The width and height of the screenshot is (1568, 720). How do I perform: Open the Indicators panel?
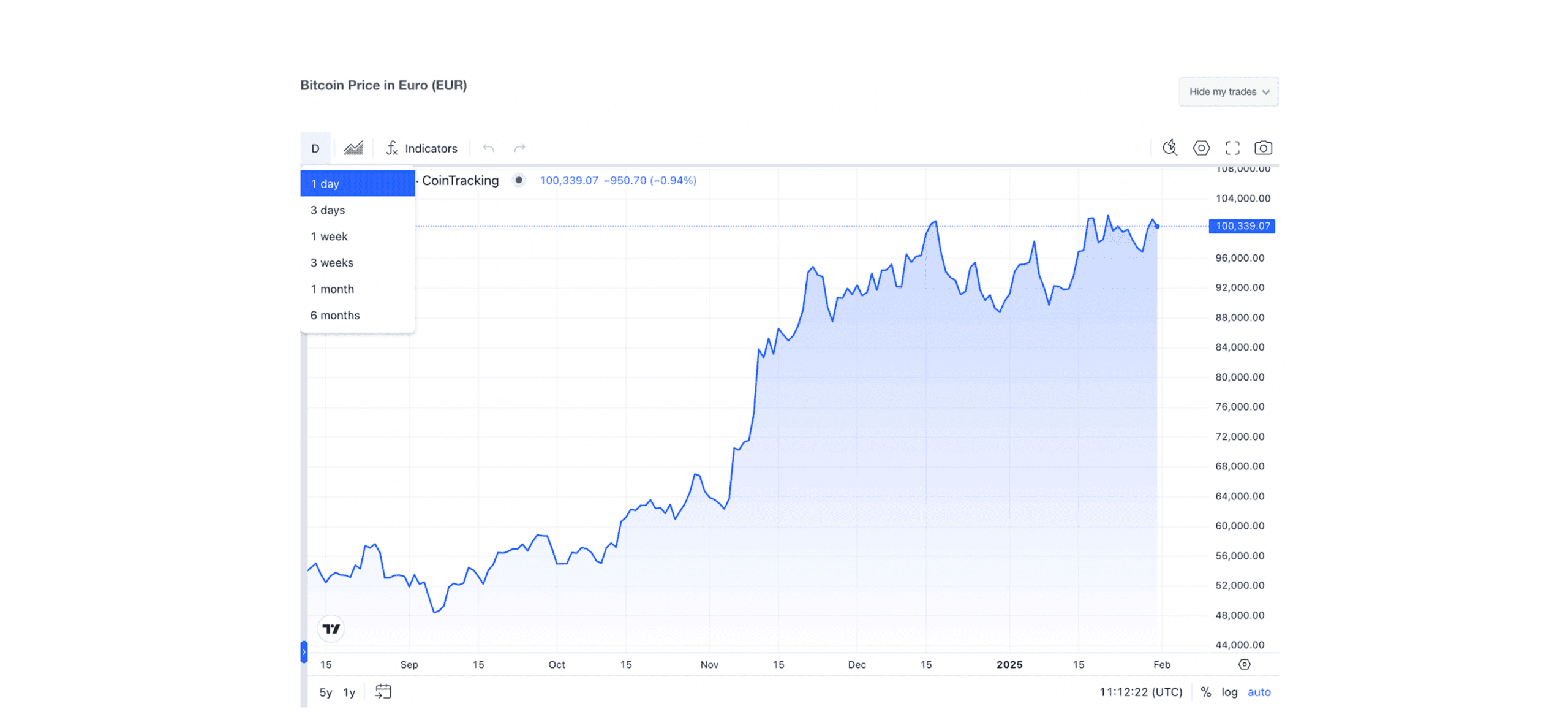click(421, 148)
